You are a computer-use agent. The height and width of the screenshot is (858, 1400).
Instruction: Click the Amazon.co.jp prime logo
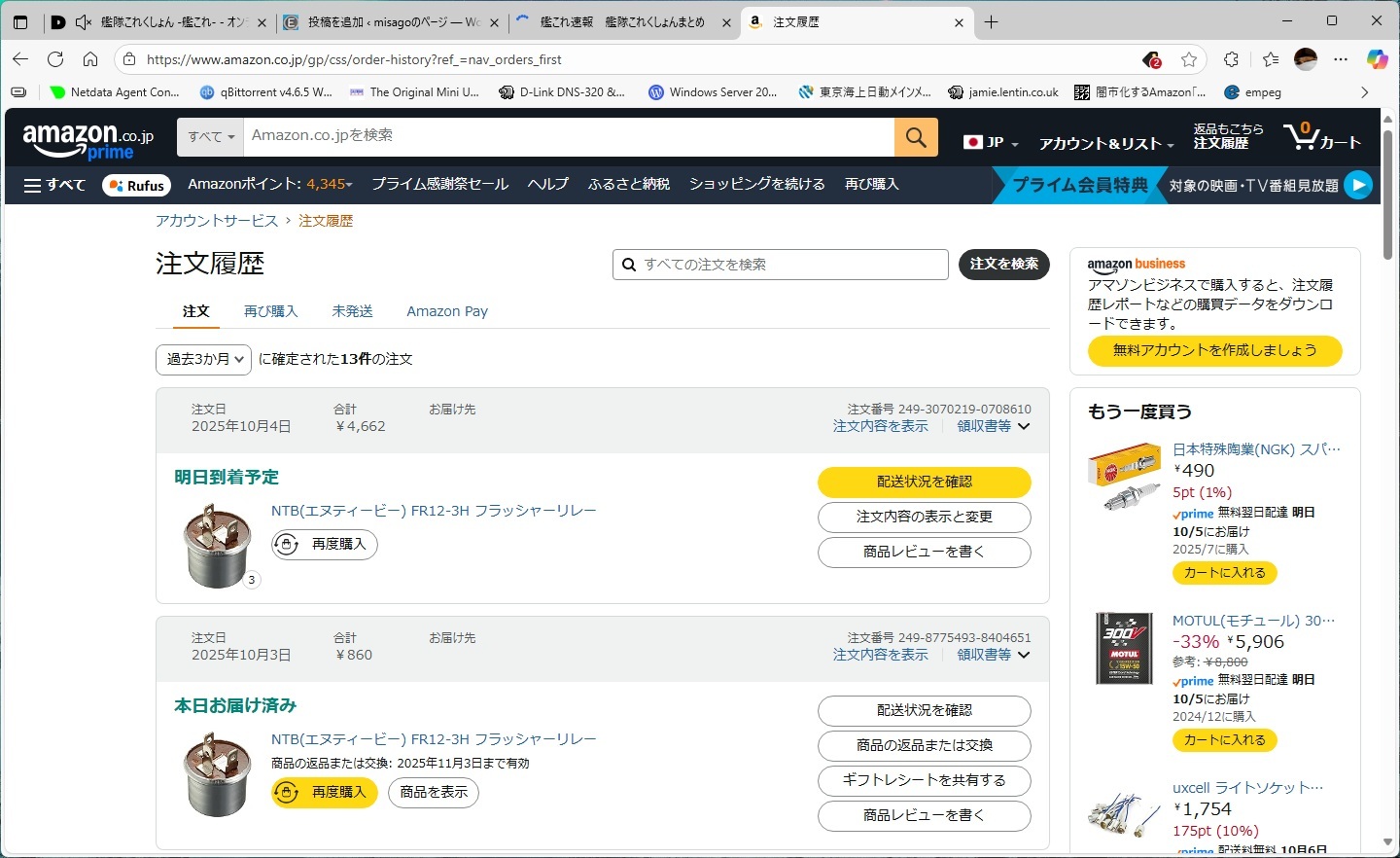click(x=87, y=141)
